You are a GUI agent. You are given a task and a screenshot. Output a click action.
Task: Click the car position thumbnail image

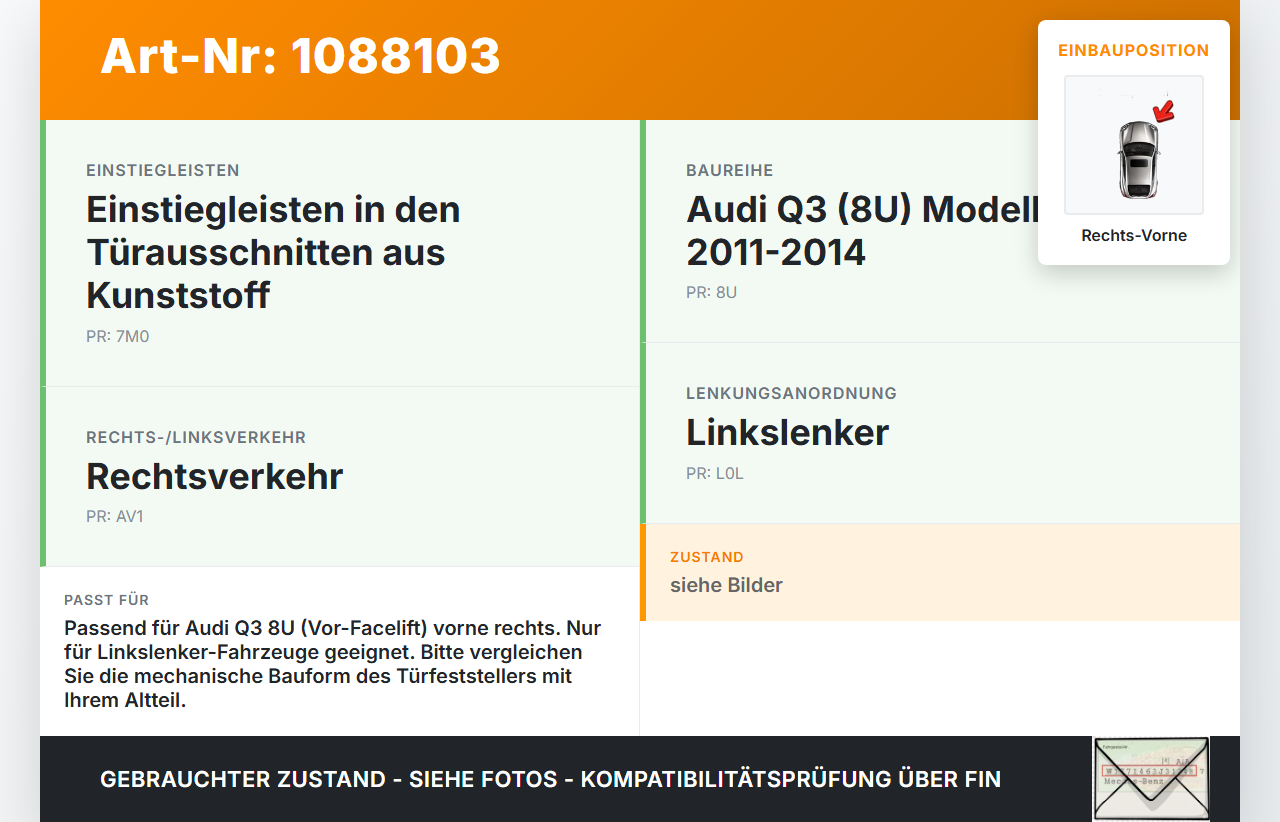(1134, 145)
